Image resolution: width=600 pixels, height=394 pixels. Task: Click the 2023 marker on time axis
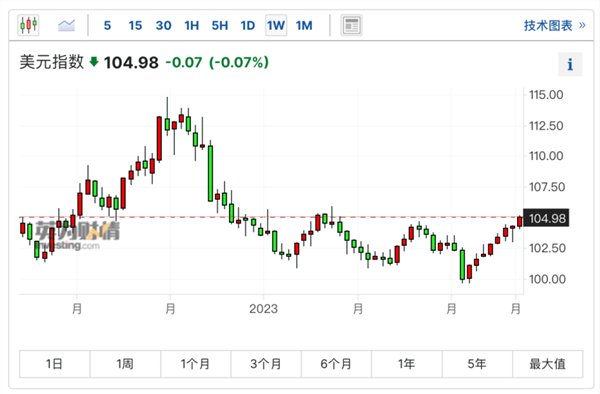263,308
